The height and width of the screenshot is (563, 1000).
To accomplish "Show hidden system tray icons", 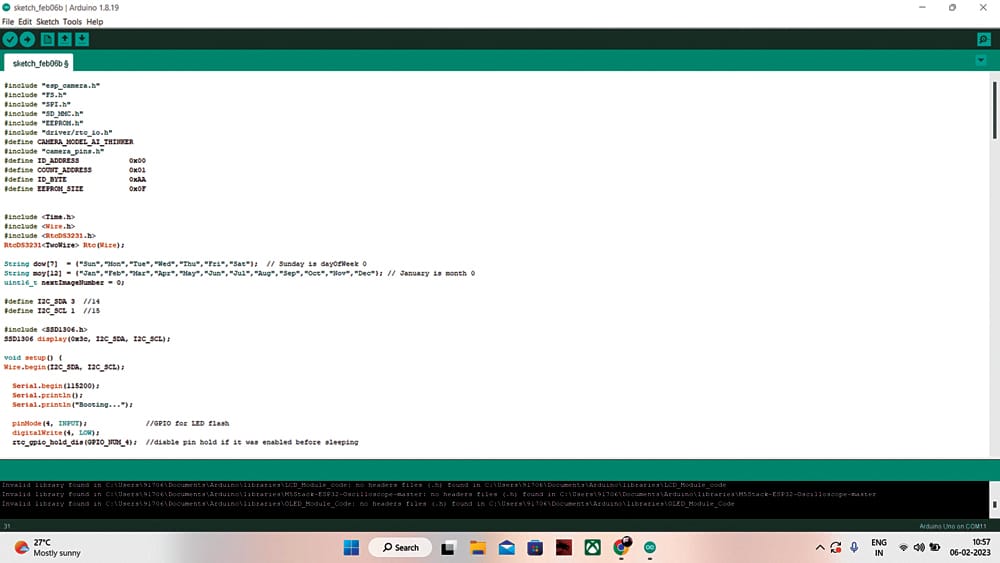I will tap(821, 547).
